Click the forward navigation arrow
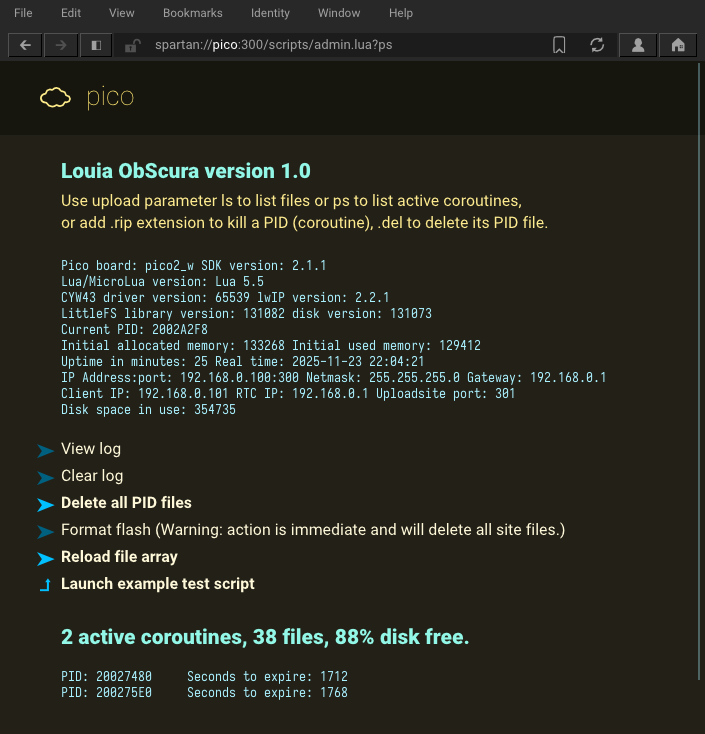 [x=61, y=45]
